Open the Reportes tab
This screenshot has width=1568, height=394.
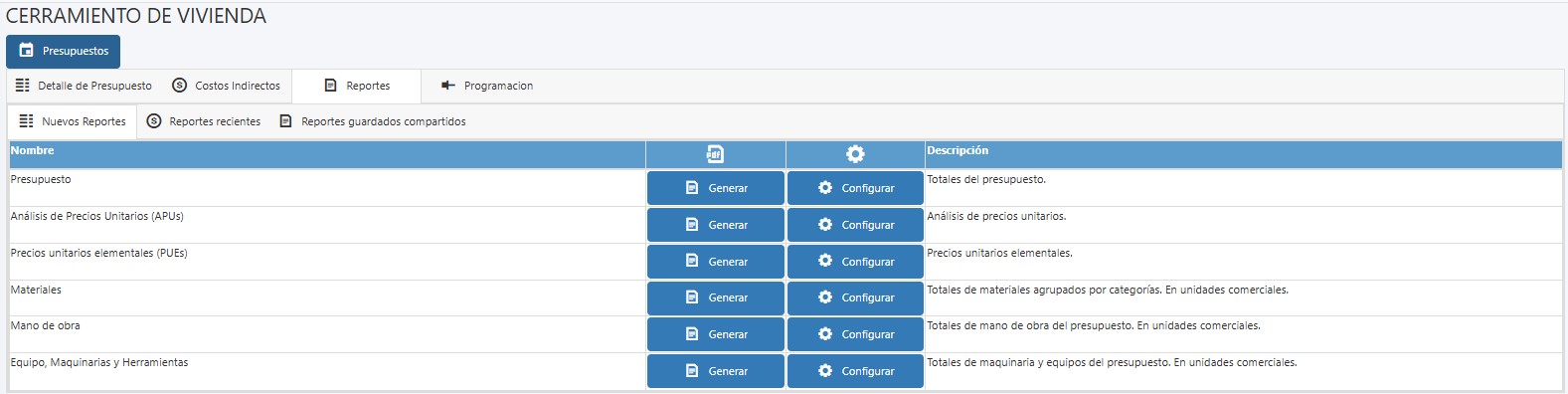click(x=357, y=86)
